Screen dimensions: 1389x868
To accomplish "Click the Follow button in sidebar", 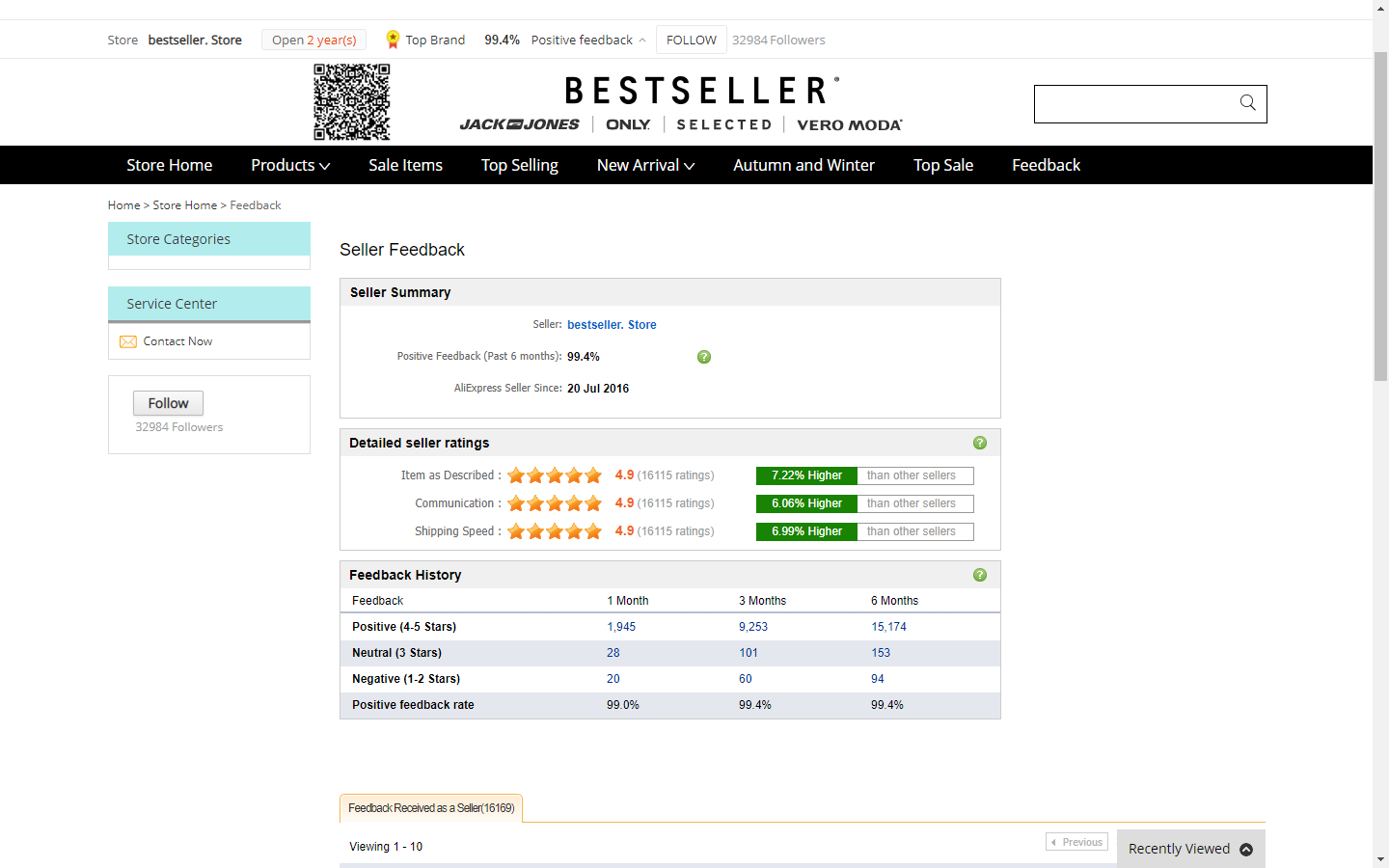I will coord(168,403).
